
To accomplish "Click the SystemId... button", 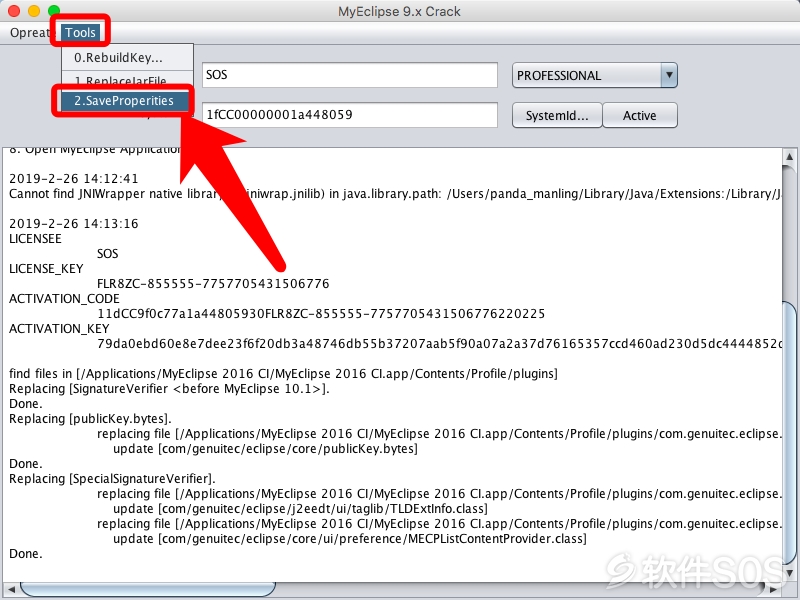I will [557, 115].
